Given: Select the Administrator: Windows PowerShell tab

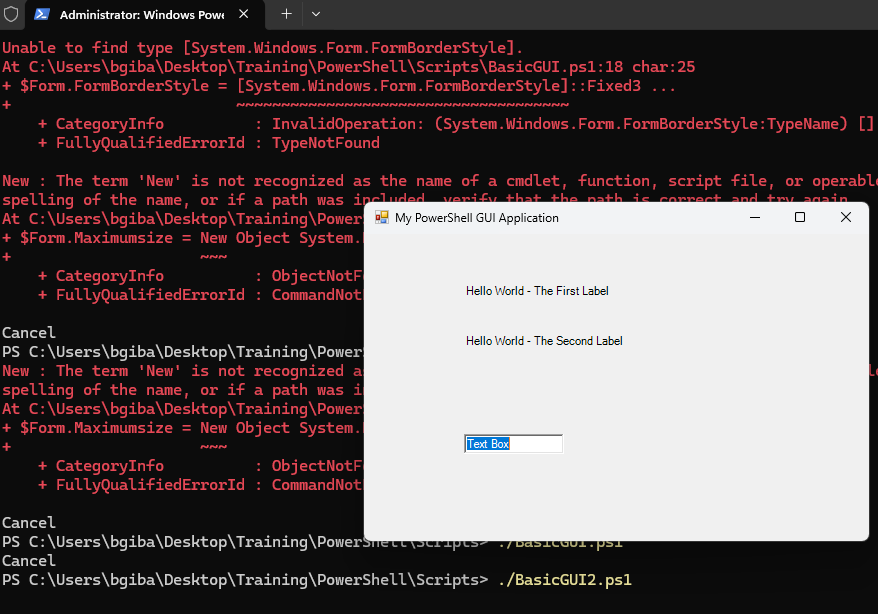Looking at the screenshot, I should pyautogui.click(x=140, y=15).
